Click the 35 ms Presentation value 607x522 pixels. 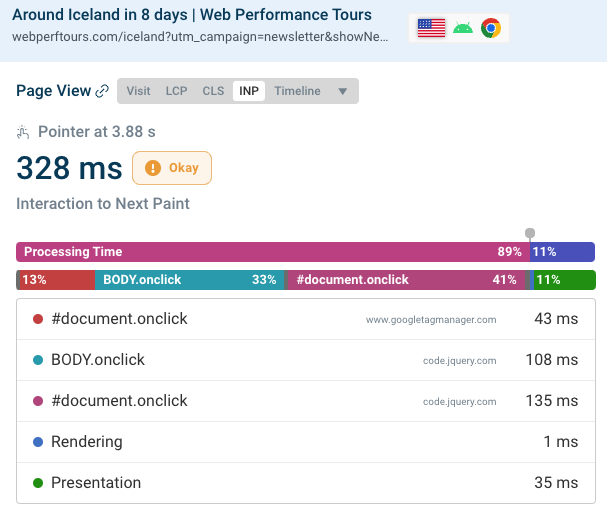[556, 483]
